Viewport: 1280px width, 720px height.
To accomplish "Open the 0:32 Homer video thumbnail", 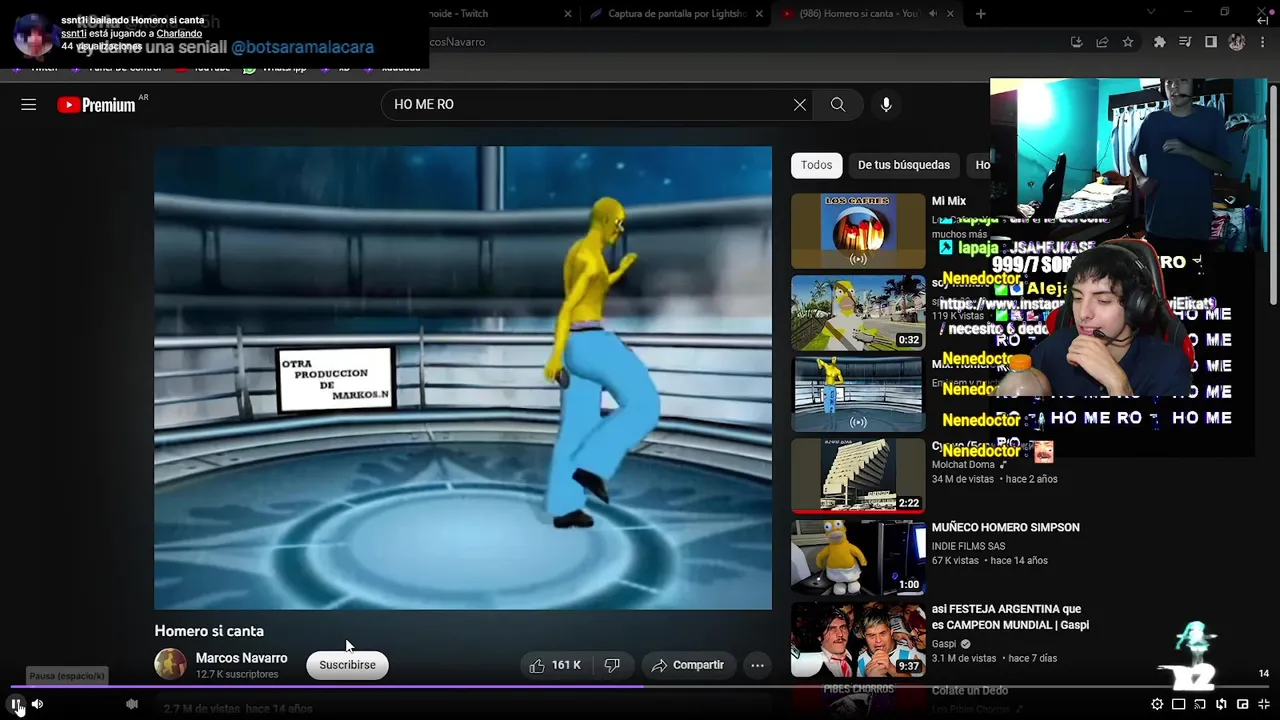I will (858, 313).
